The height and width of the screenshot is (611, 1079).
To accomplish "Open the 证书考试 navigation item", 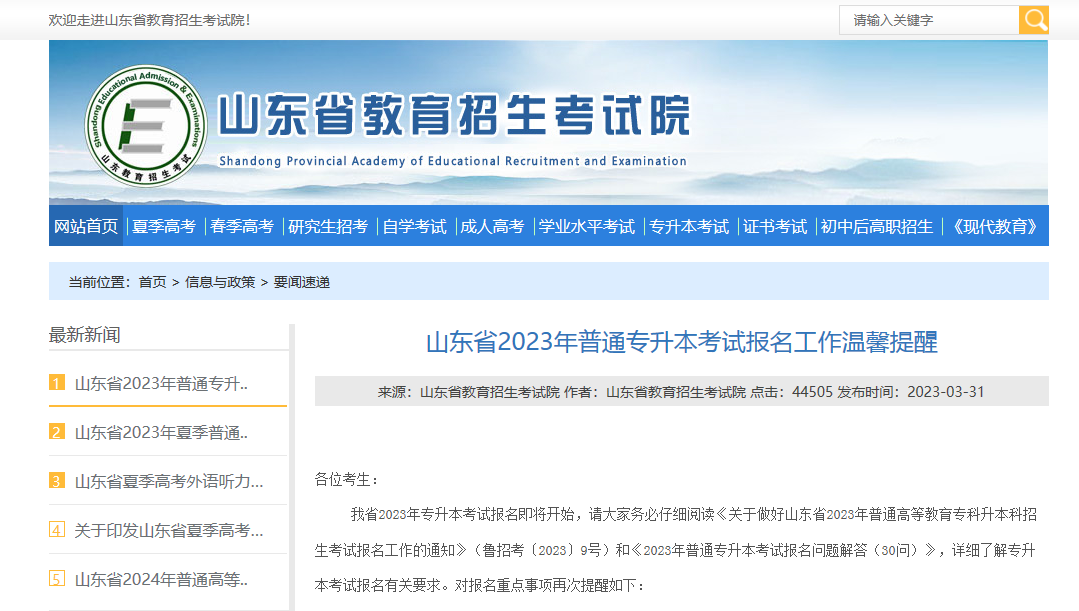I will point(775,226).
